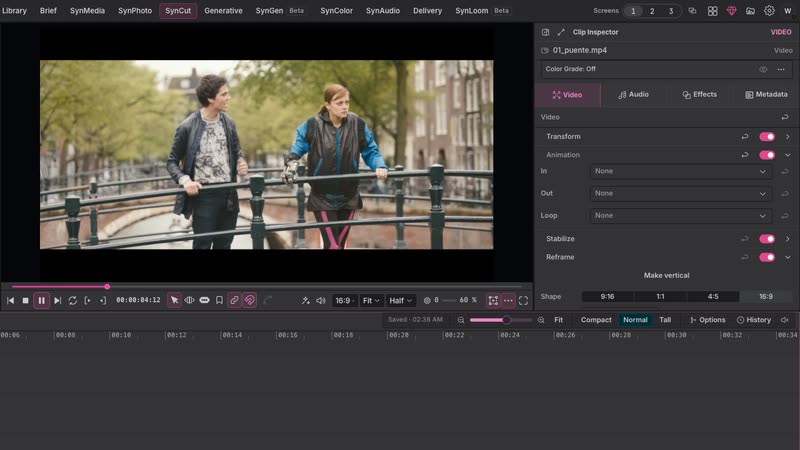Adjust the viewer 60% slider
This screenshot has height=450, width=800.
(x=449, y=301)
